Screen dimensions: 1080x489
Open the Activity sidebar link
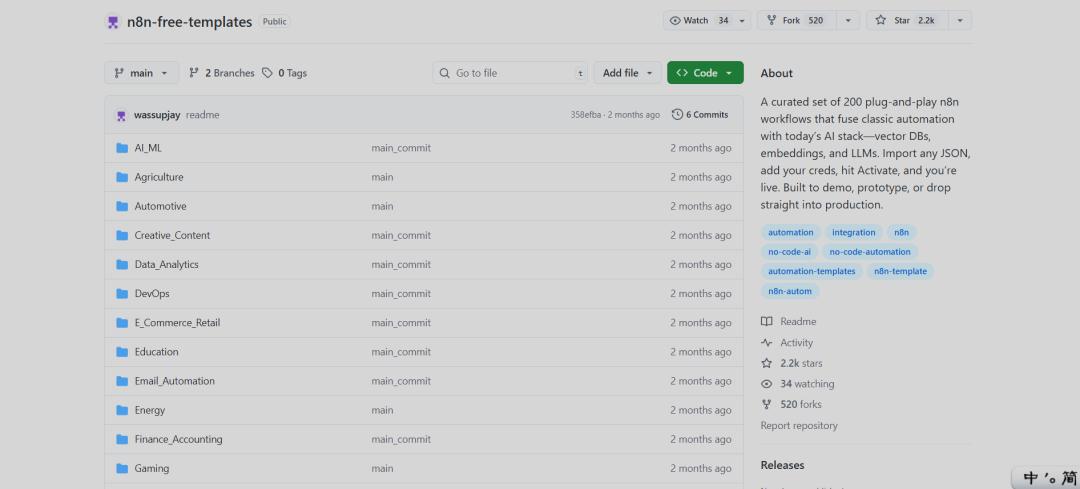click(787, 342)
